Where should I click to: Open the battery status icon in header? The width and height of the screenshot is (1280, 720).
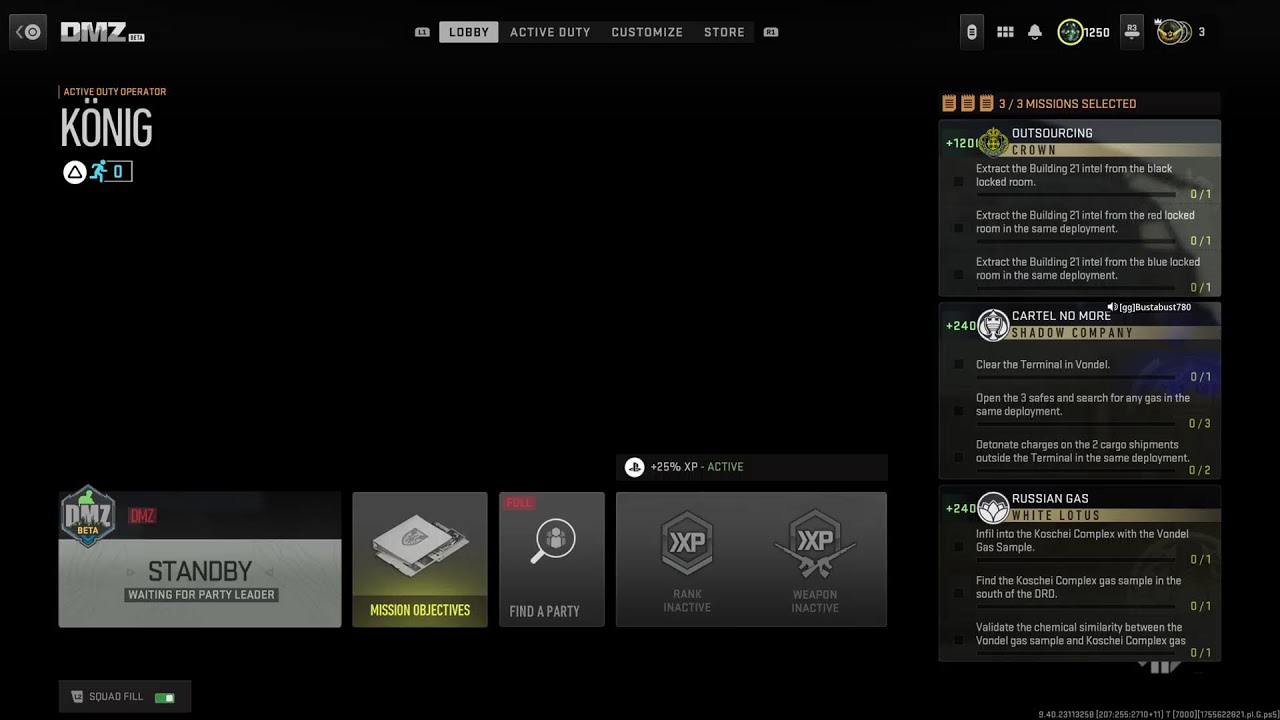971,32
